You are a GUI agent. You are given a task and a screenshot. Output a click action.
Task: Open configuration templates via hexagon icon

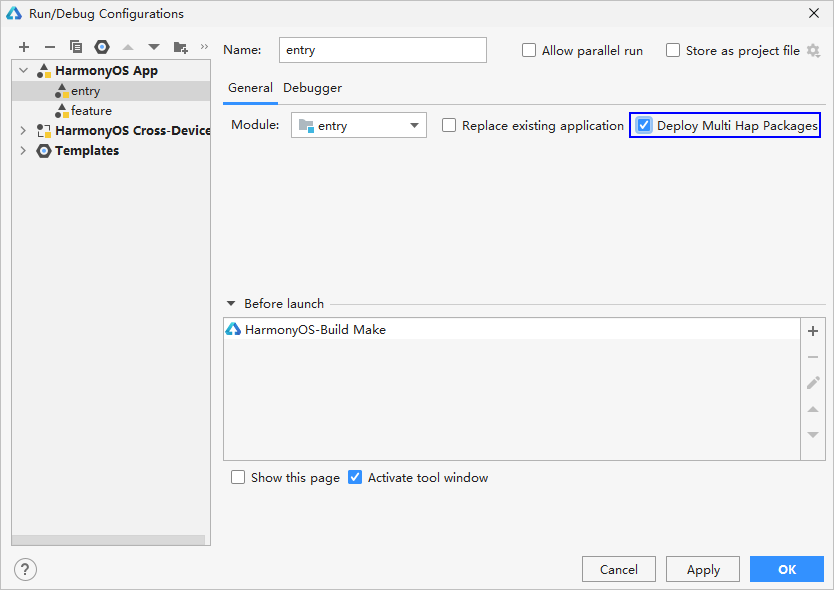(x=101, y=46)
